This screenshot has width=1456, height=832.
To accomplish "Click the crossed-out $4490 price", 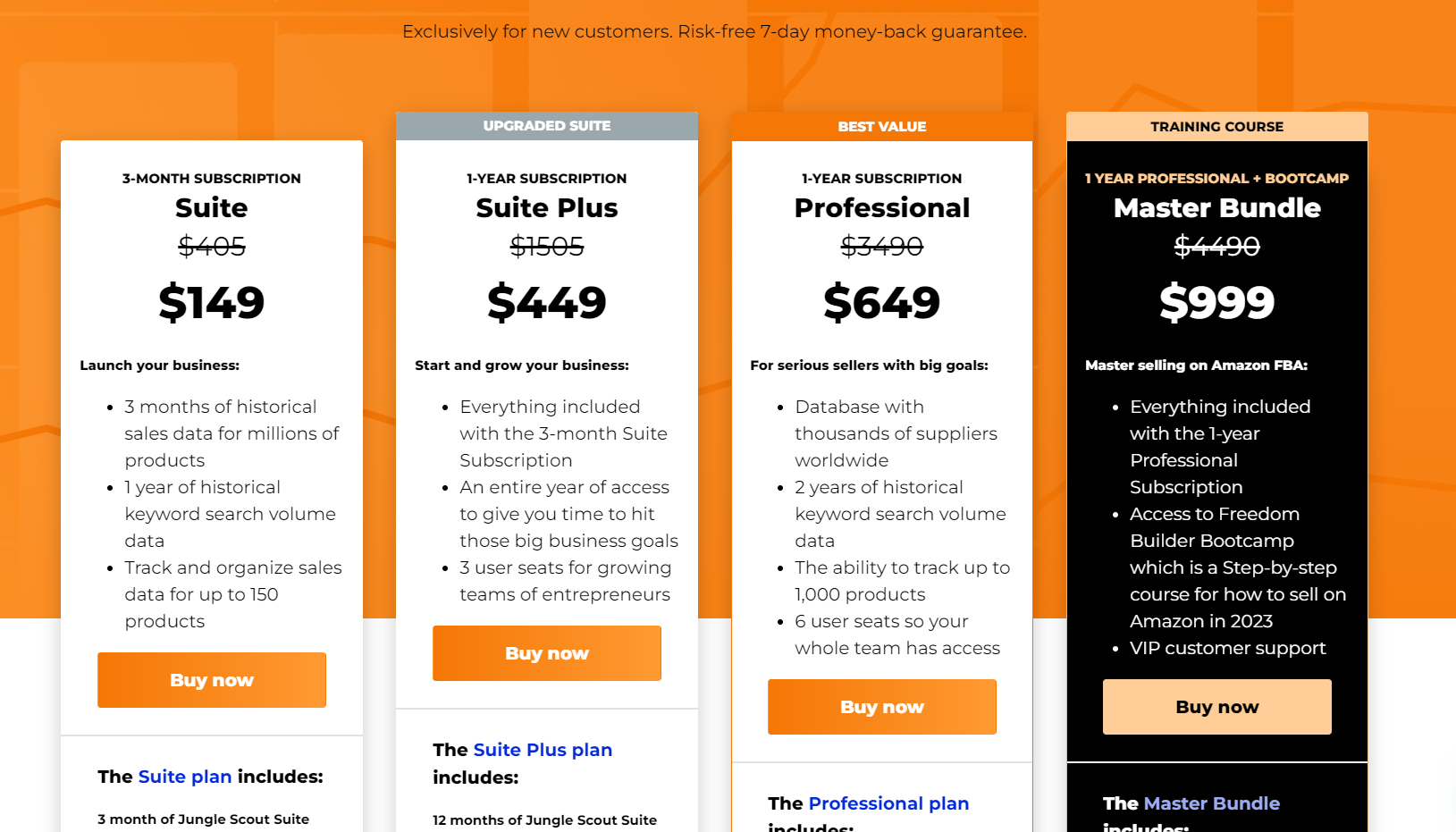I will coord(1217,246).
